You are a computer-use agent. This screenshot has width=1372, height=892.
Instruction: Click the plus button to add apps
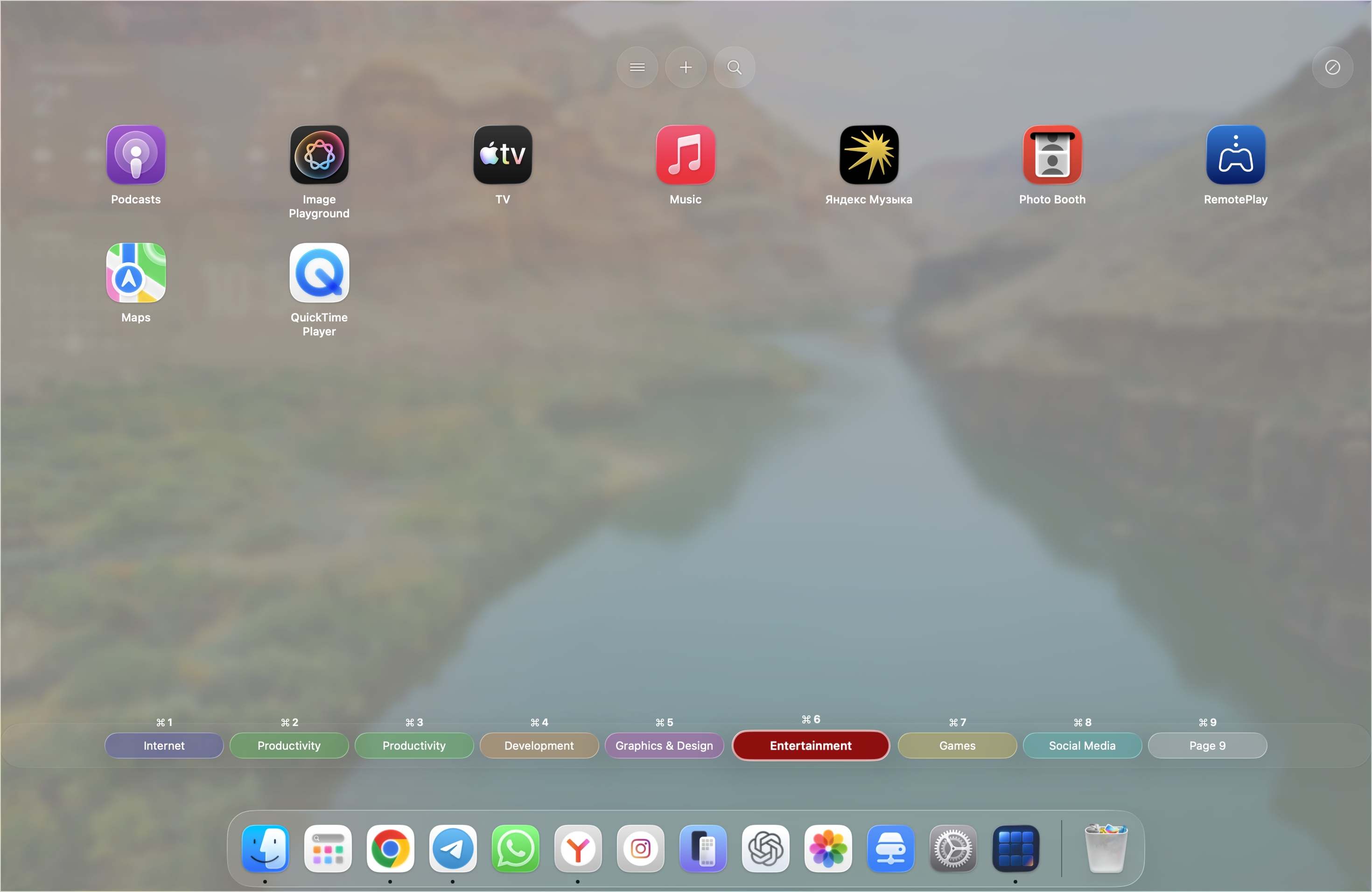pos(686,67)
